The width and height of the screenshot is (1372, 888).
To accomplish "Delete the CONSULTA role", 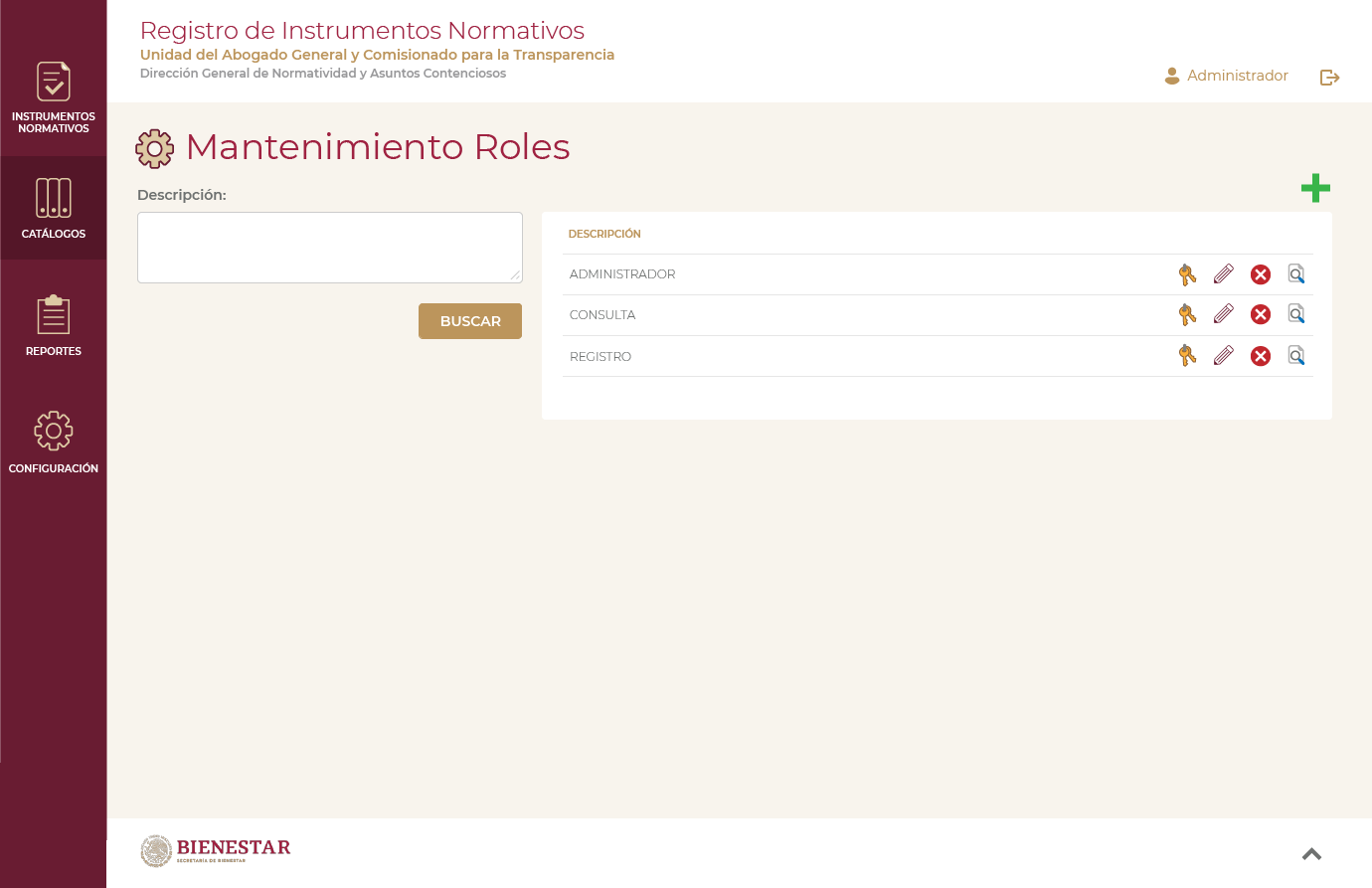I will (x=1261, y=314).
